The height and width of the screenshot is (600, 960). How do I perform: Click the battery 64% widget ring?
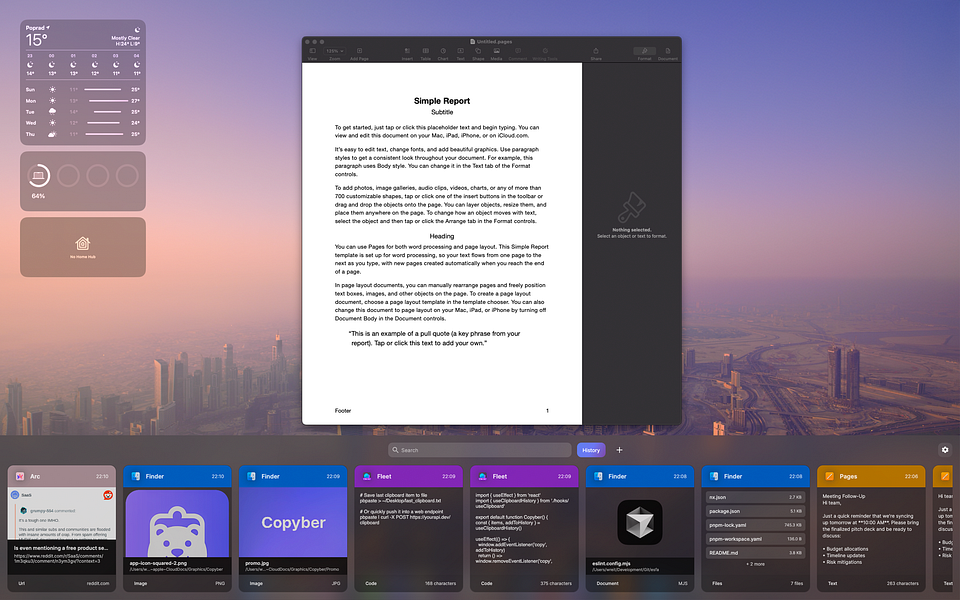(39, 176)
